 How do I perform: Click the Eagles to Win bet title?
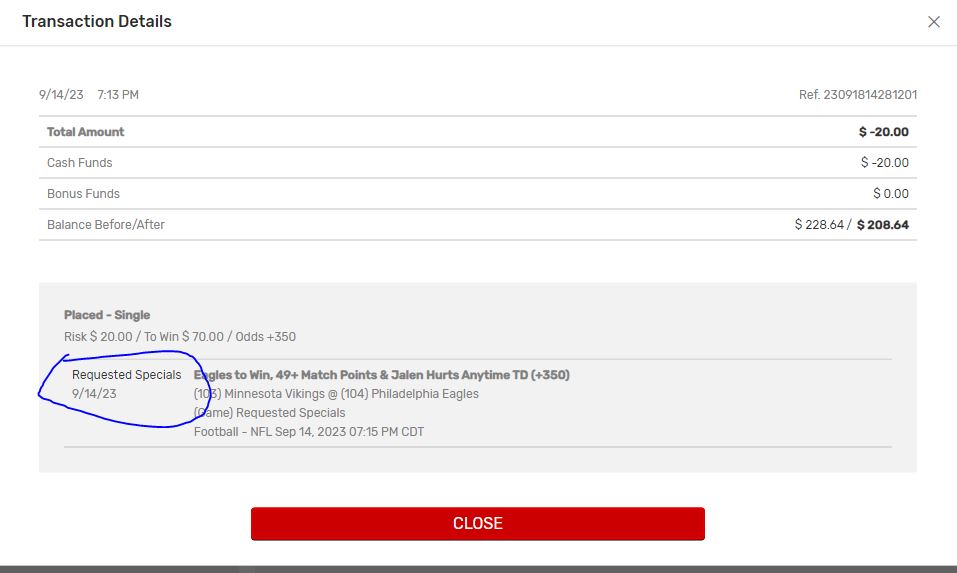click(381, 375)
